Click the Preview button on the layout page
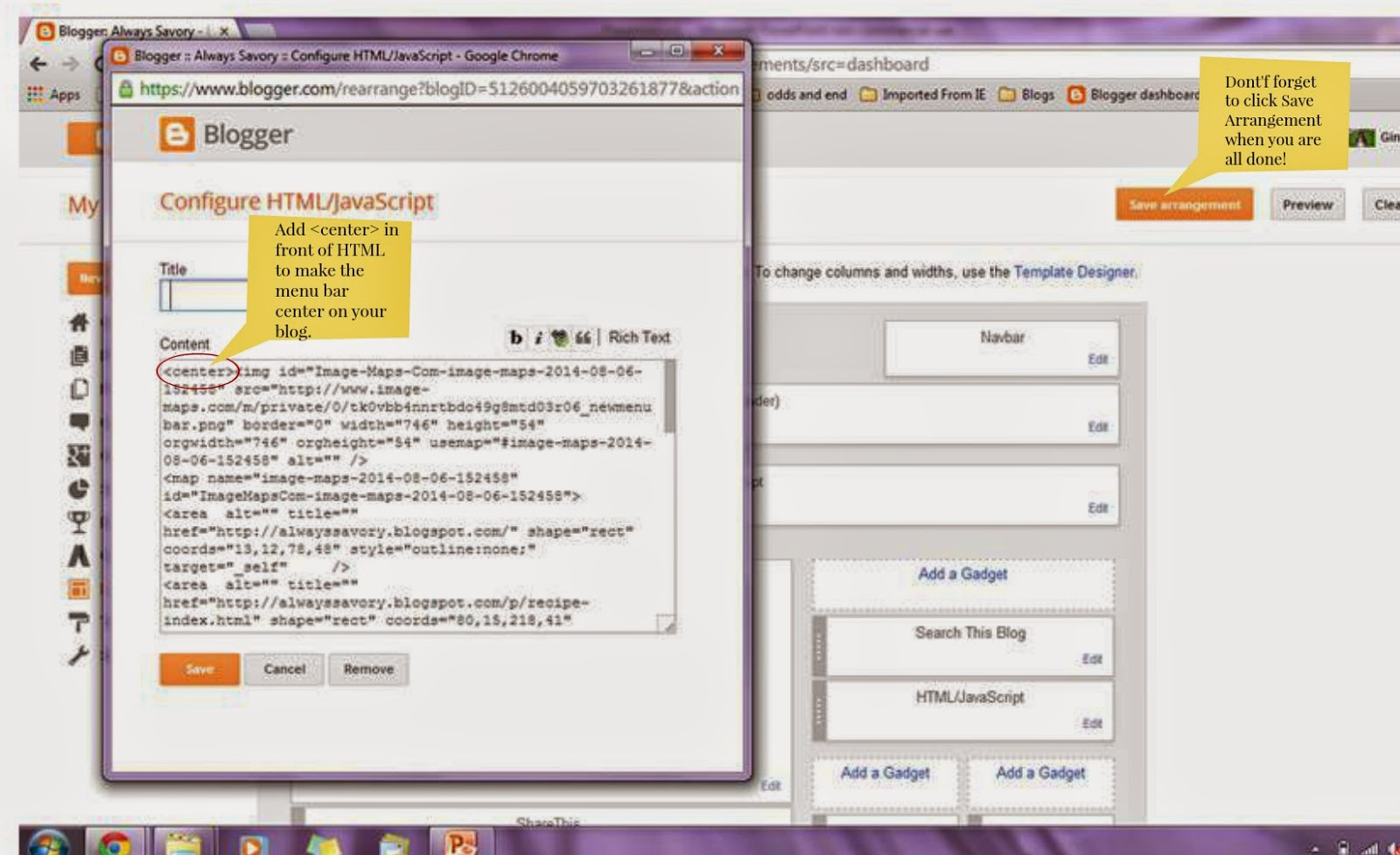Viewport: 1400px width, 855px height. (1307, 205)
